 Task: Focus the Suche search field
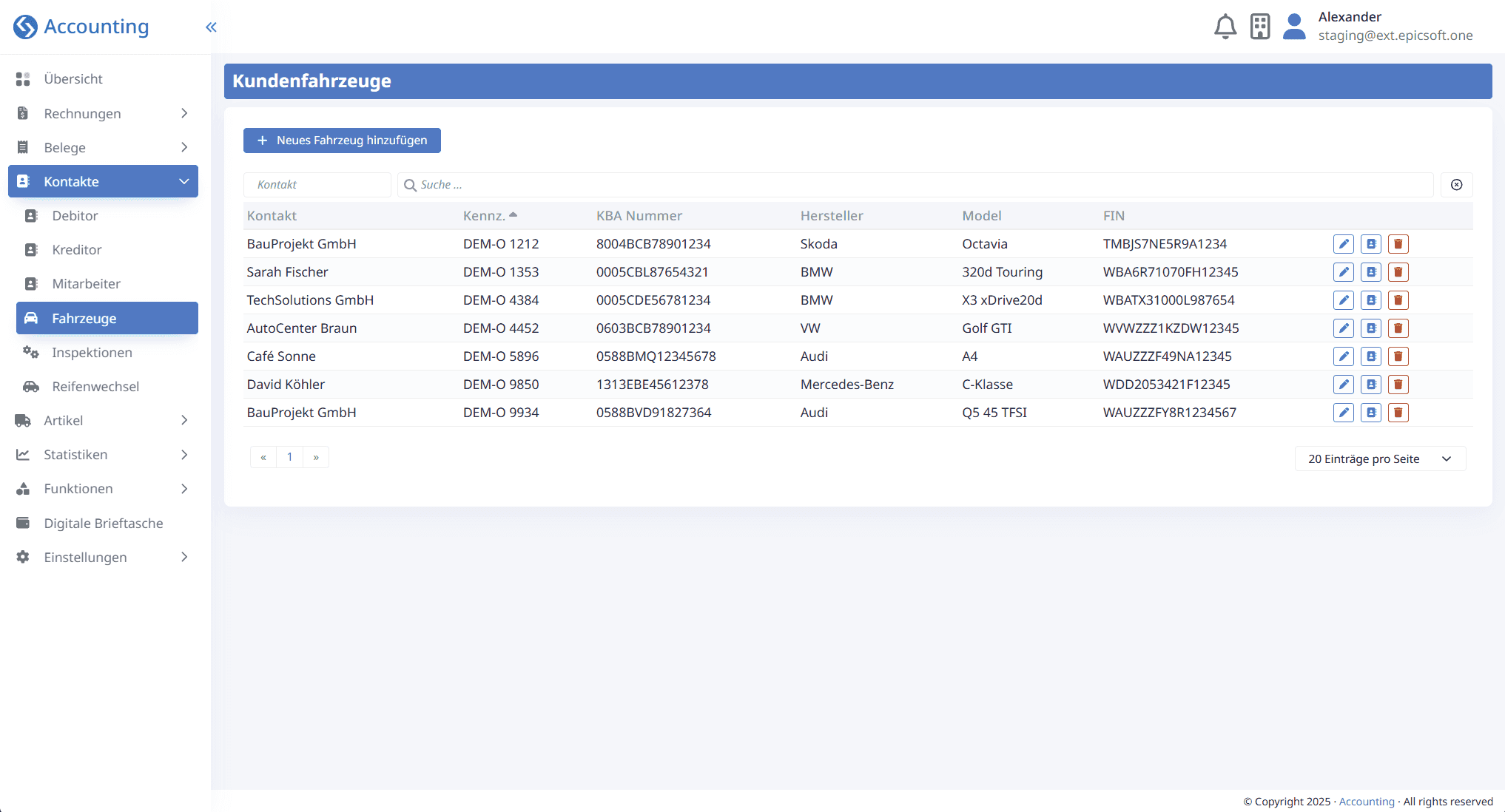click(915, 185)
